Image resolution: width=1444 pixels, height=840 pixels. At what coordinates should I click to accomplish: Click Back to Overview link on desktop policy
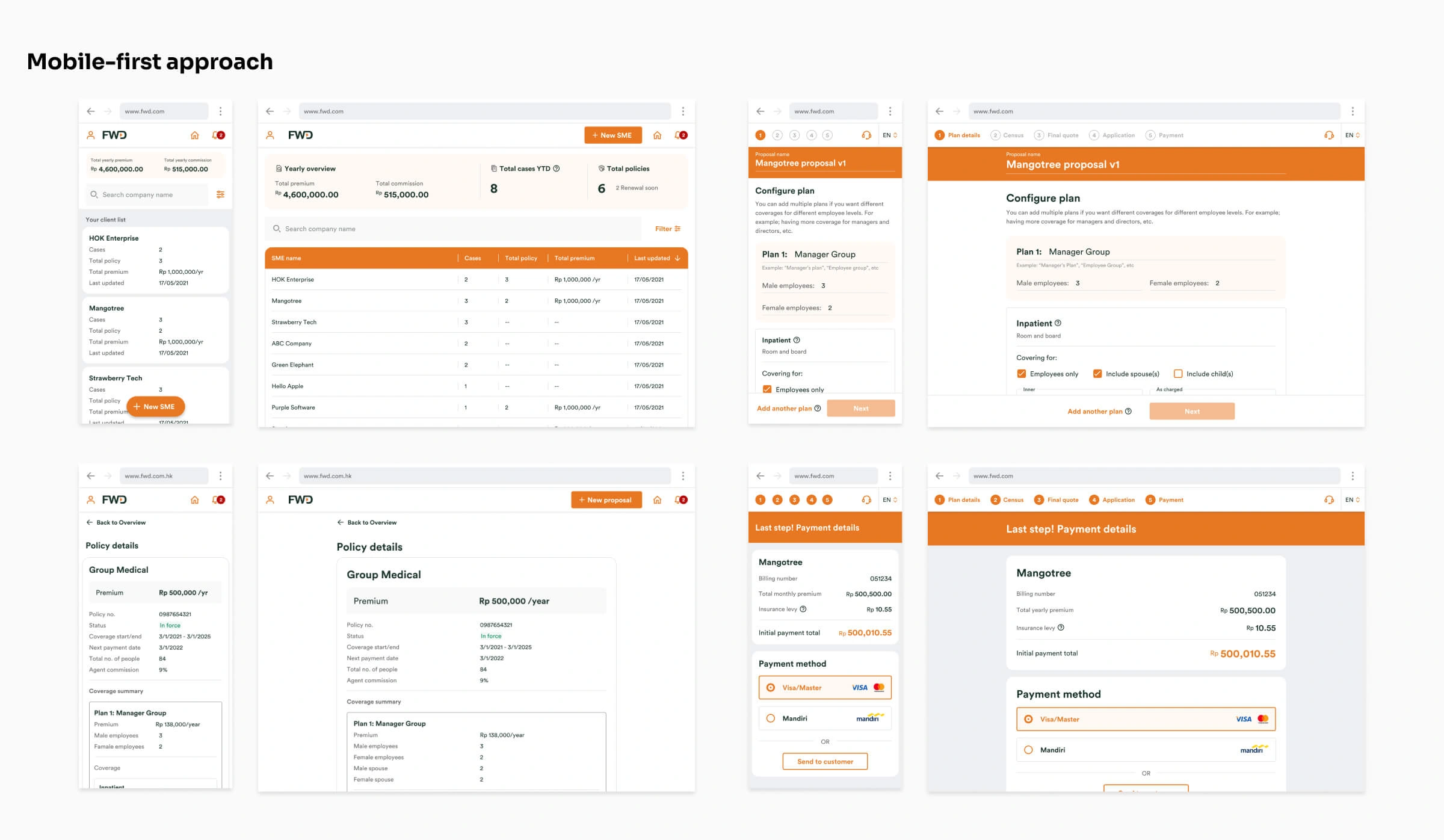367,522
